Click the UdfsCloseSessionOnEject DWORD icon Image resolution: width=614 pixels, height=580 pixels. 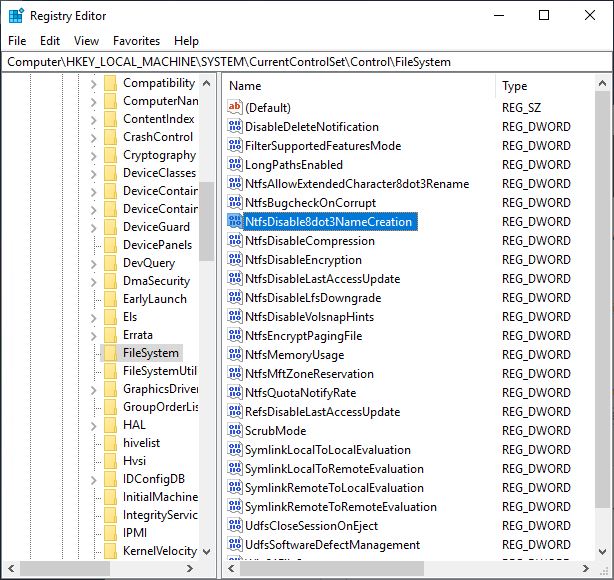coord(235,525)
